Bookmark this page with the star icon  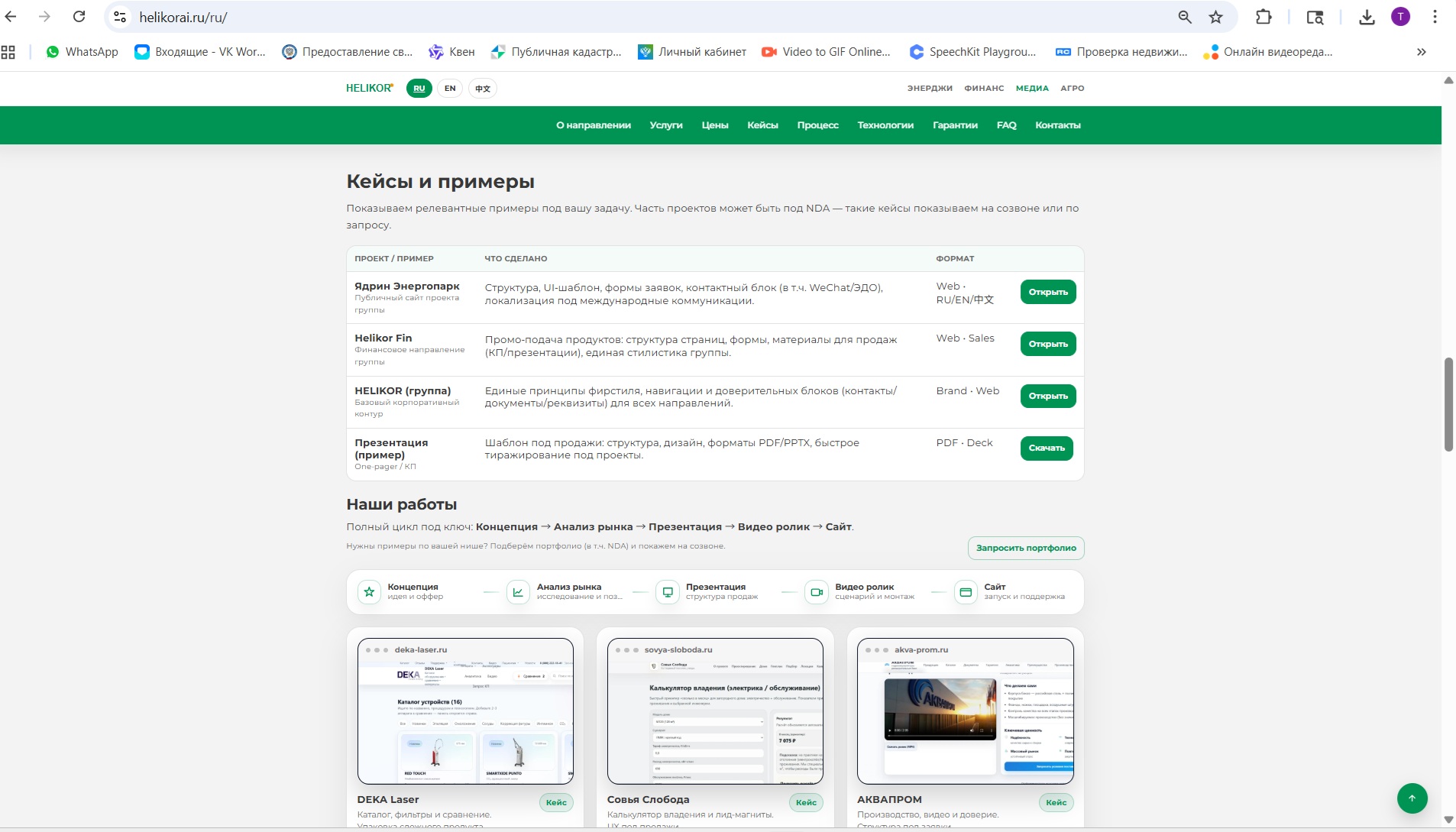pos(1216,17)
